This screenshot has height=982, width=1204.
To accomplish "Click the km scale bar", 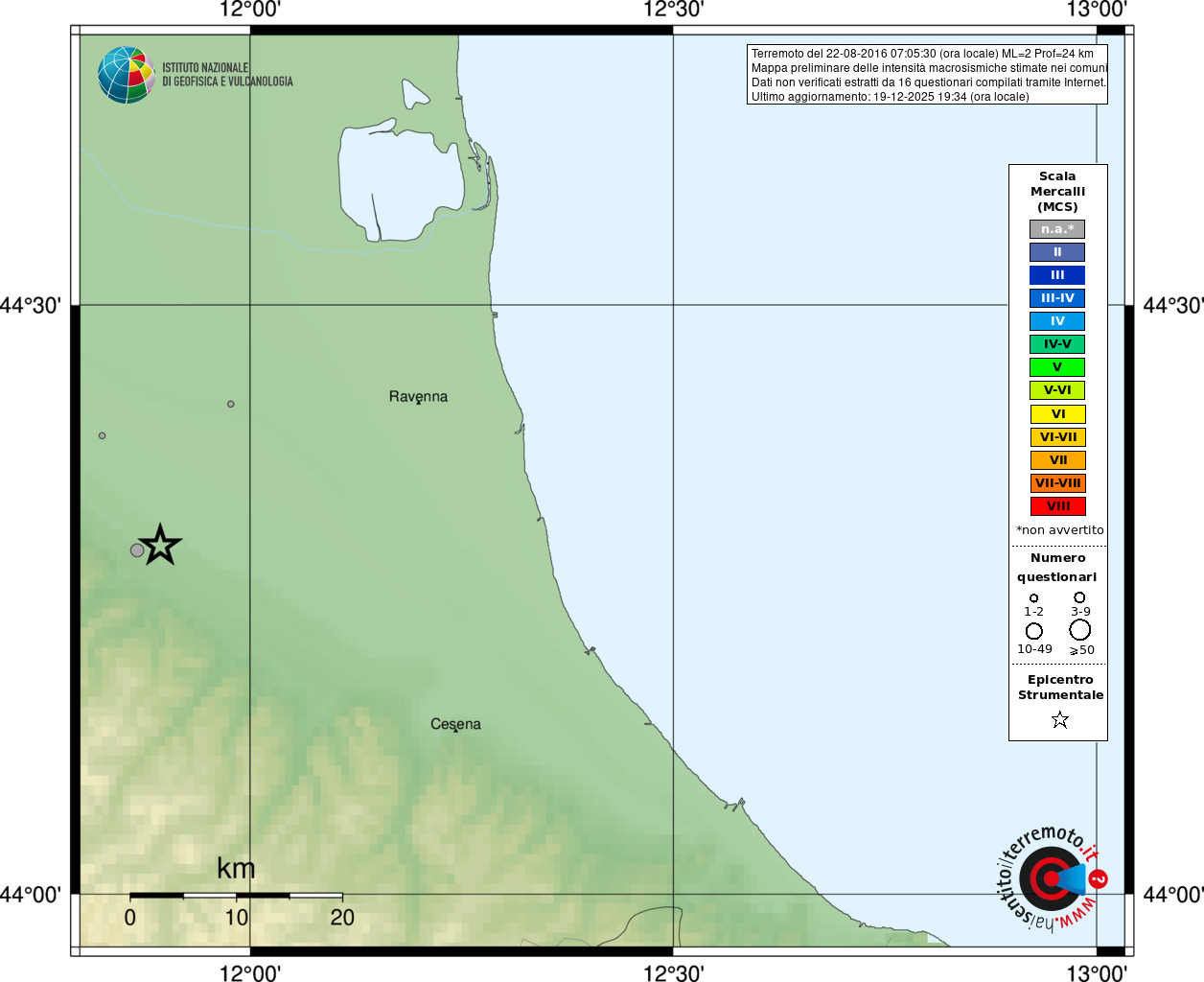I will point(237,895).
